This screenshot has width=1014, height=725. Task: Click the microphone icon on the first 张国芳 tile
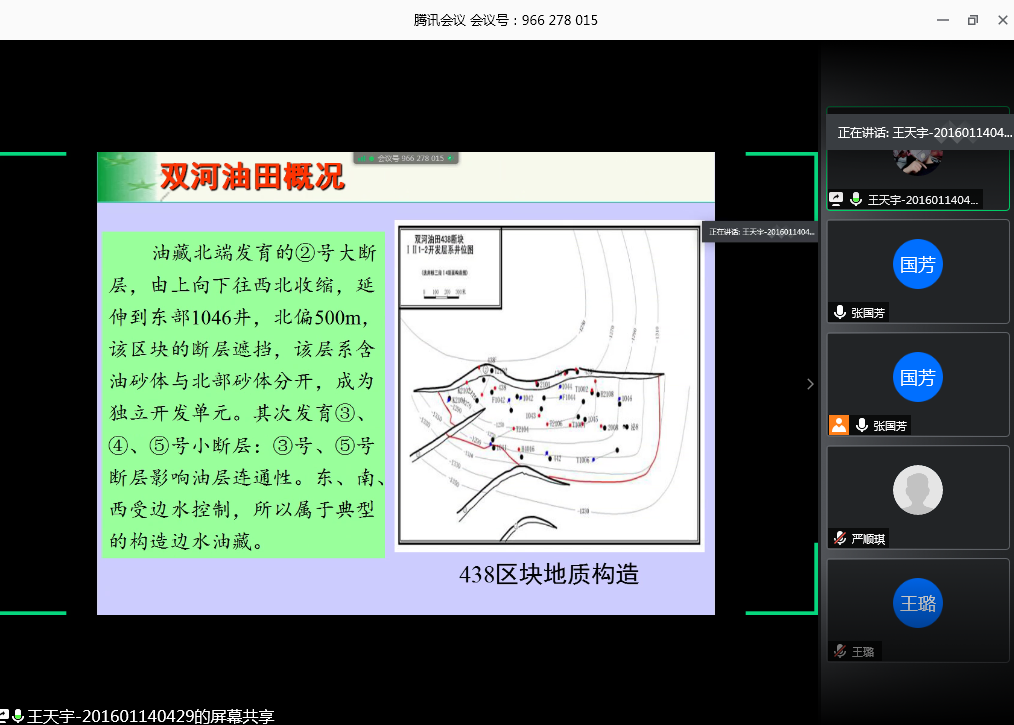pyautogui.click(x=840, y=313)
